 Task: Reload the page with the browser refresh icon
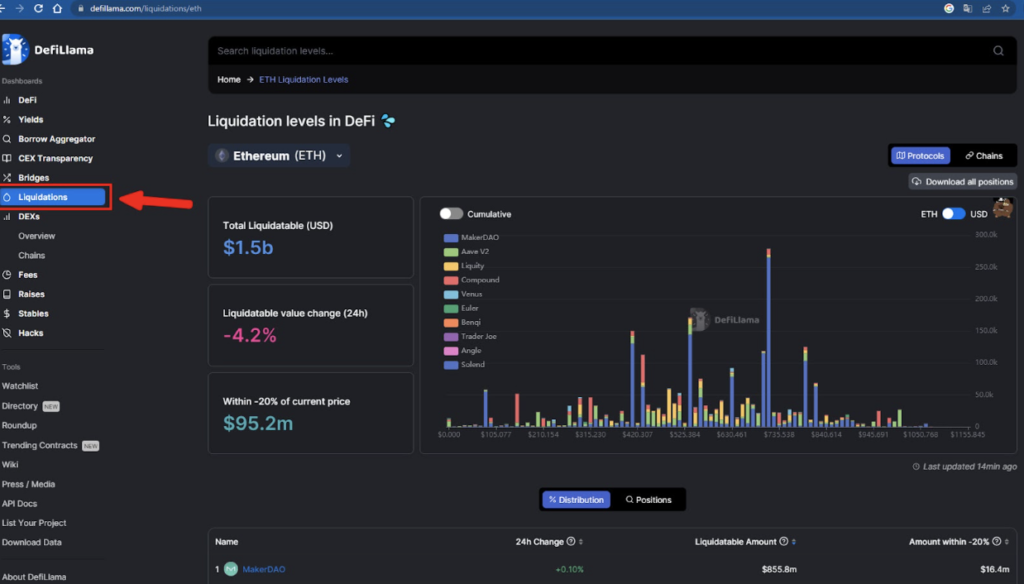coord(38,8)
